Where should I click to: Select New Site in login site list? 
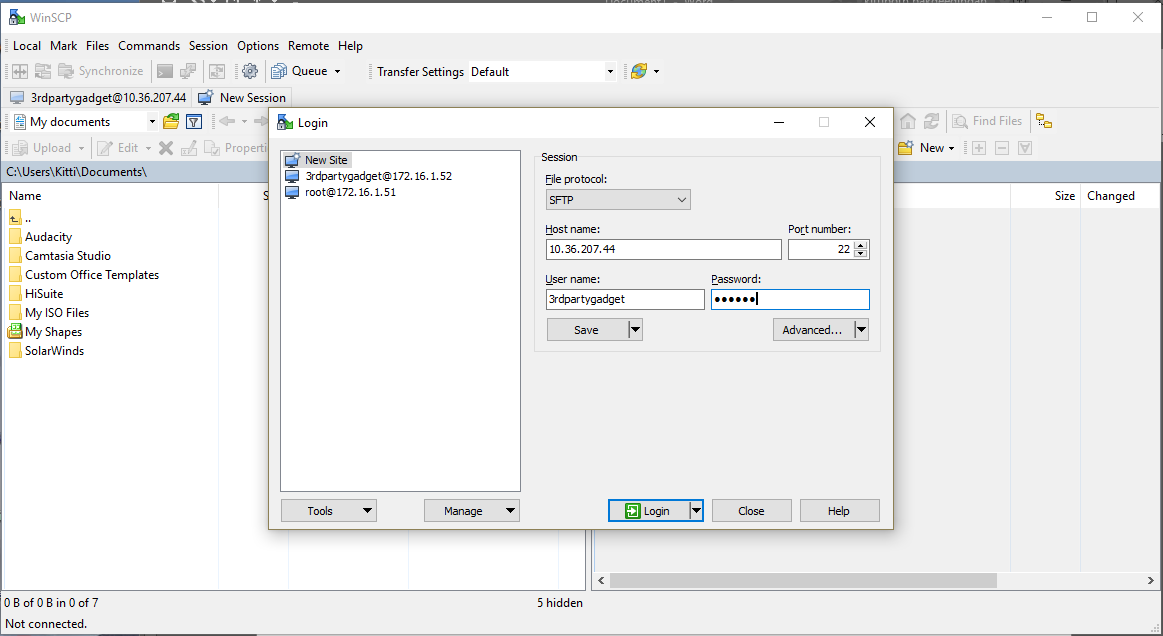tap(317, 160)
